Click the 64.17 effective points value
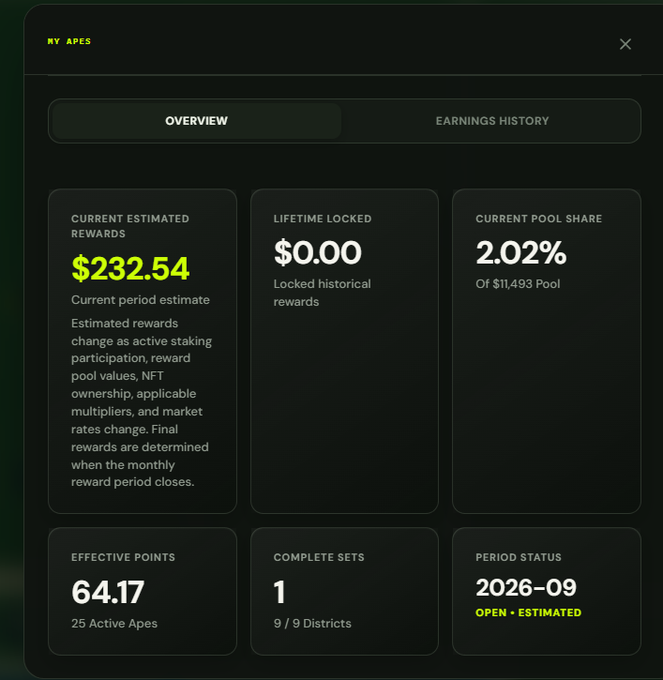The width and height of the screenshot is (663, 680). [x=108, y=592]
